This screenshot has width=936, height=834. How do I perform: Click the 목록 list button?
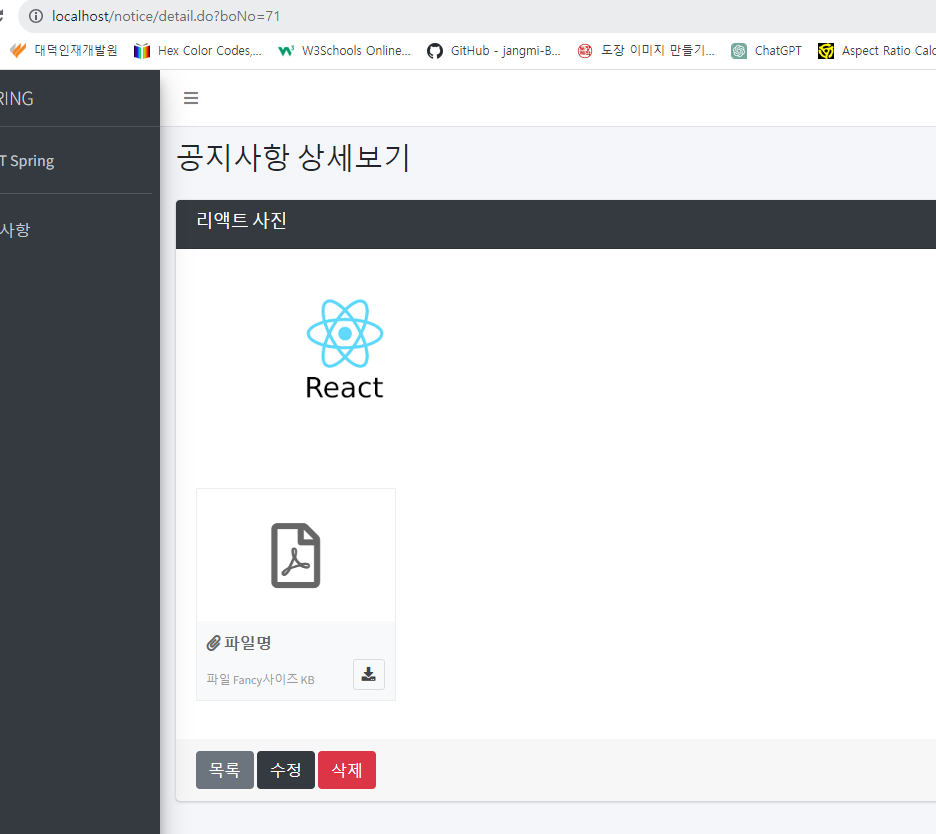tap(224, 770)
